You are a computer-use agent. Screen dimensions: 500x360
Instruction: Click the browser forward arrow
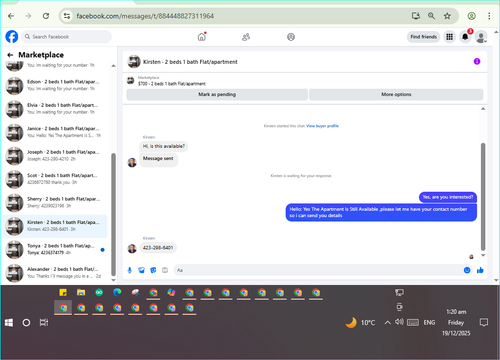point(28,16)
